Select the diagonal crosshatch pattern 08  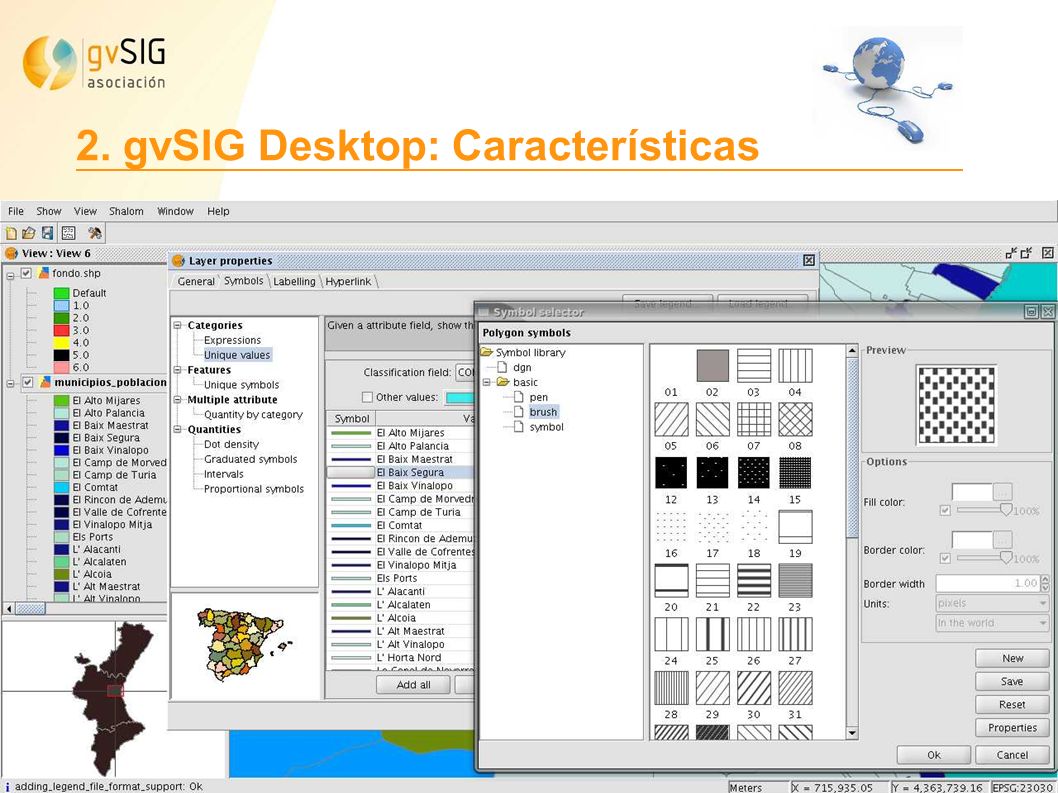coord(796,419)
